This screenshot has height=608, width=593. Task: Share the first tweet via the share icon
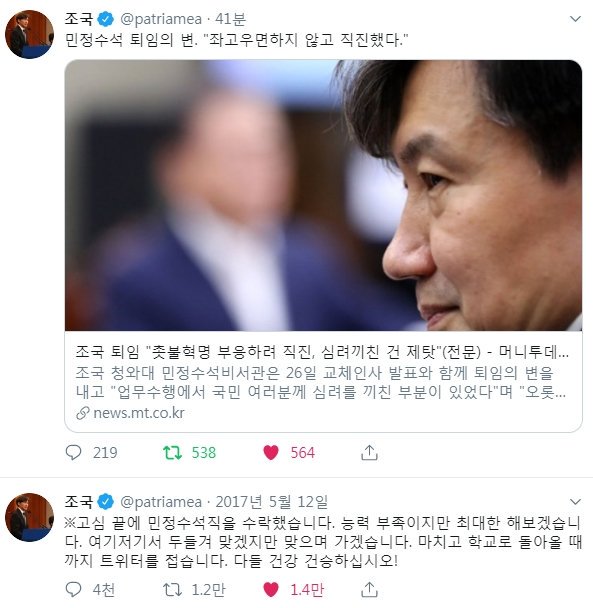point(369,452)
